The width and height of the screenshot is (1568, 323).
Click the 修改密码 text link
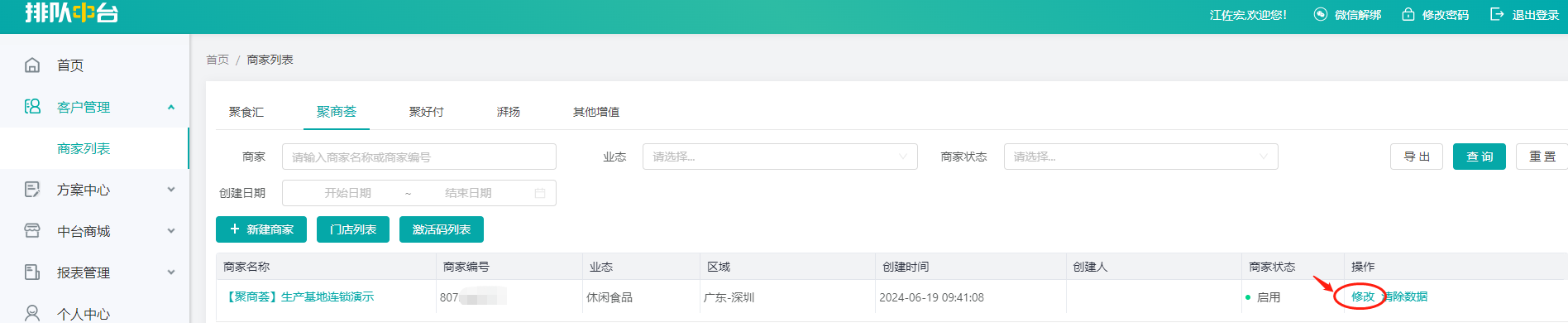tap(1446, 15)
